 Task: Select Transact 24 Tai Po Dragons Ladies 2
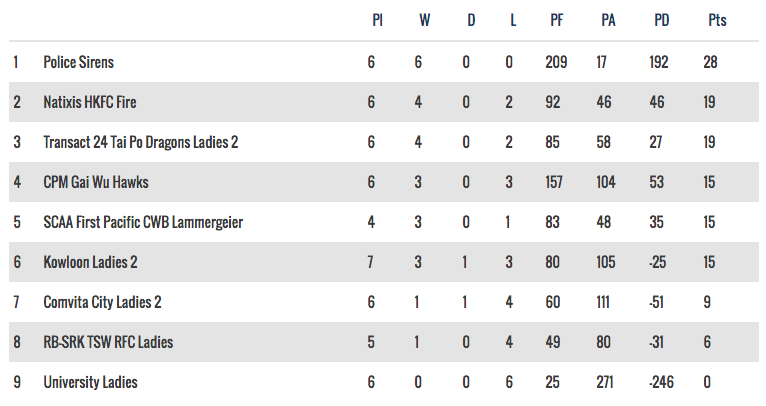(x=140, y=142)
